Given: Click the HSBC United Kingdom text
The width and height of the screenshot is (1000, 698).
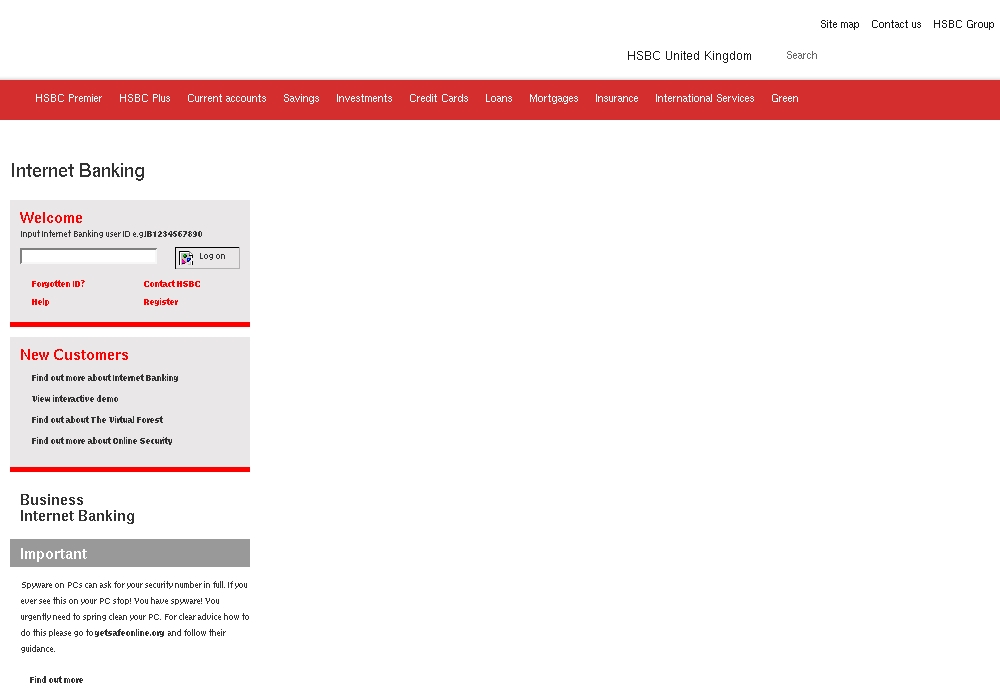Looking at the screenshot, I should point(689,56).
